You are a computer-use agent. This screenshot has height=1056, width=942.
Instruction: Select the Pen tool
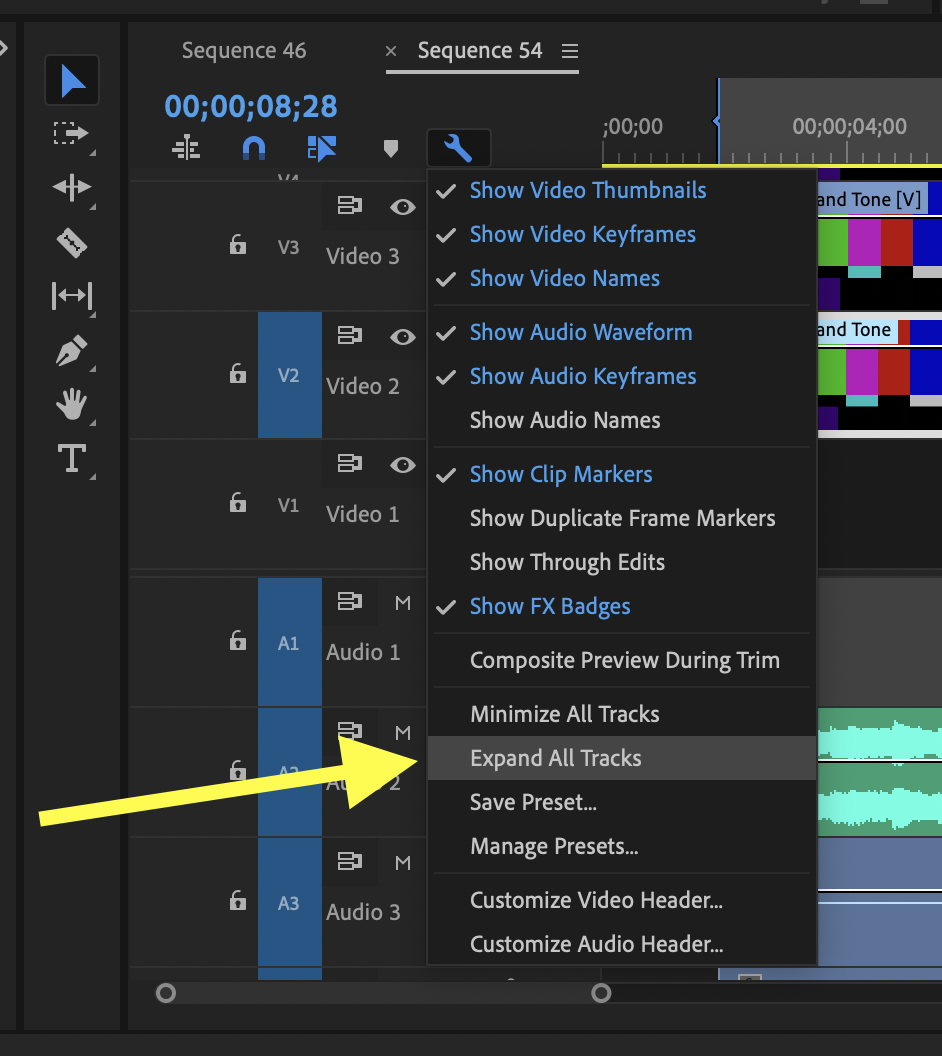pos(71,351)
